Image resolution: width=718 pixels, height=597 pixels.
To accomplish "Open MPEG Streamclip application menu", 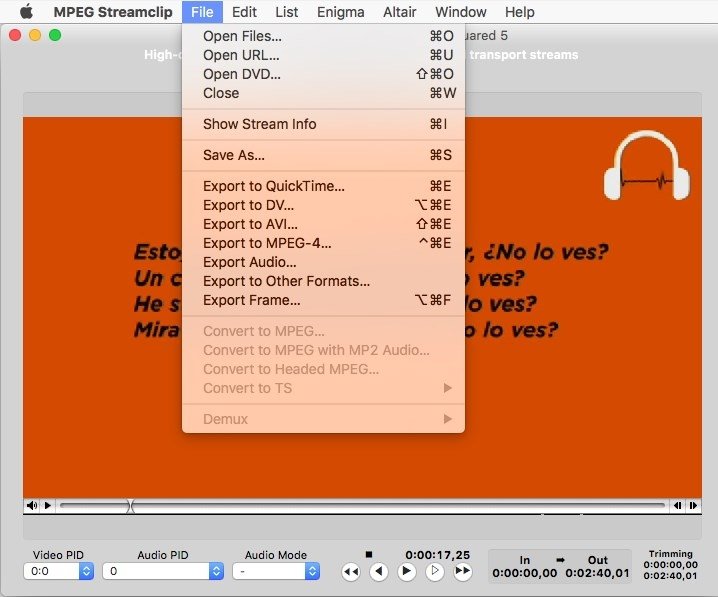I will [113, 12].
